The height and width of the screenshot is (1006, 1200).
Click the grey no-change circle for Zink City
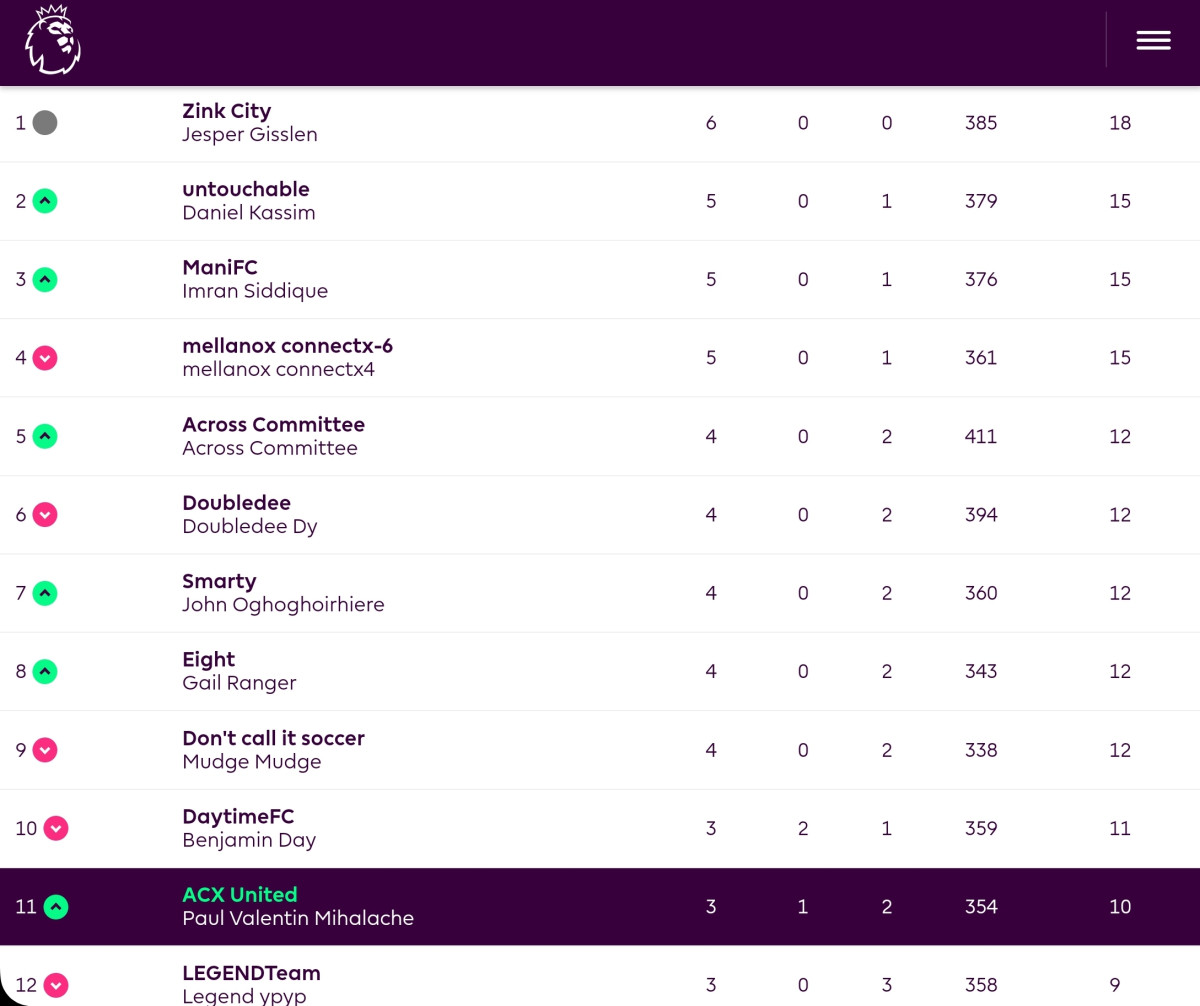(45, 123)
